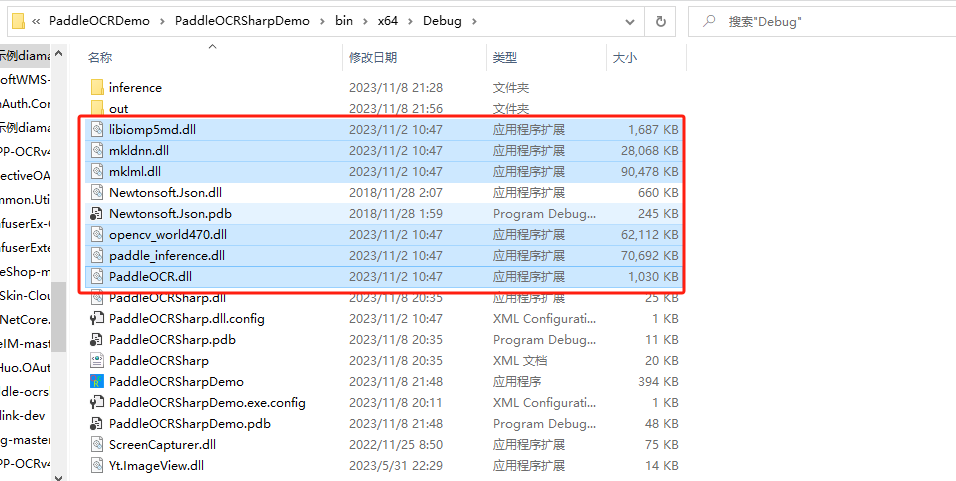Sort files by the 修改日期 column

[x=372, y=58]
